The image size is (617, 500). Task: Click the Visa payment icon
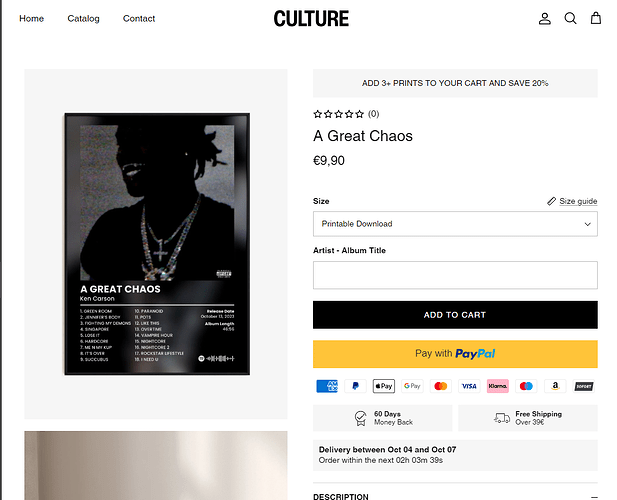[469, 386]
